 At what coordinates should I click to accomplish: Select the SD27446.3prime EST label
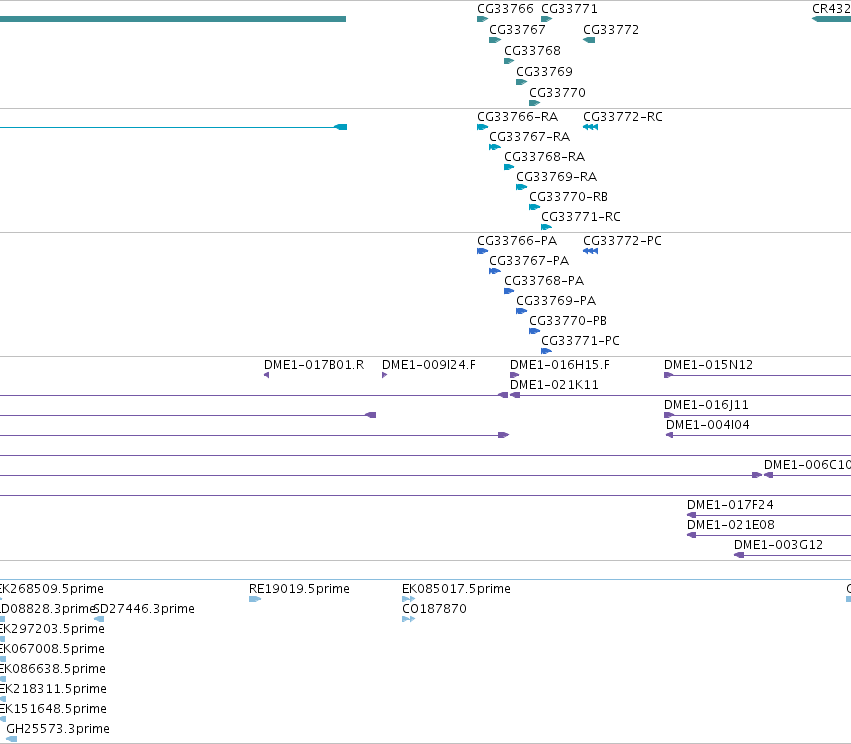[x=144, y=609]
